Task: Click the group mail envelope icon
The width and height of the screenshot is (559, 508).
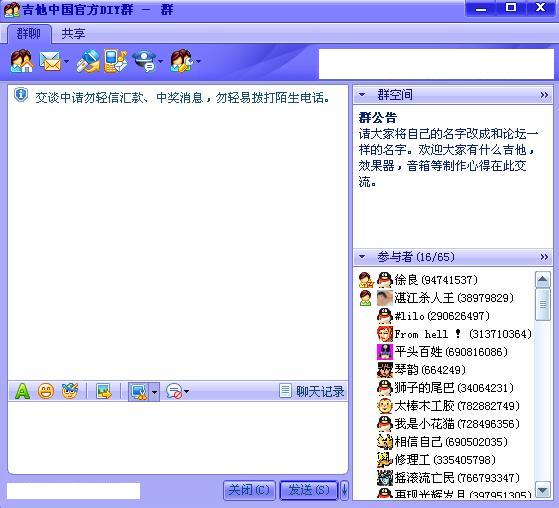Action: (50, 61)
